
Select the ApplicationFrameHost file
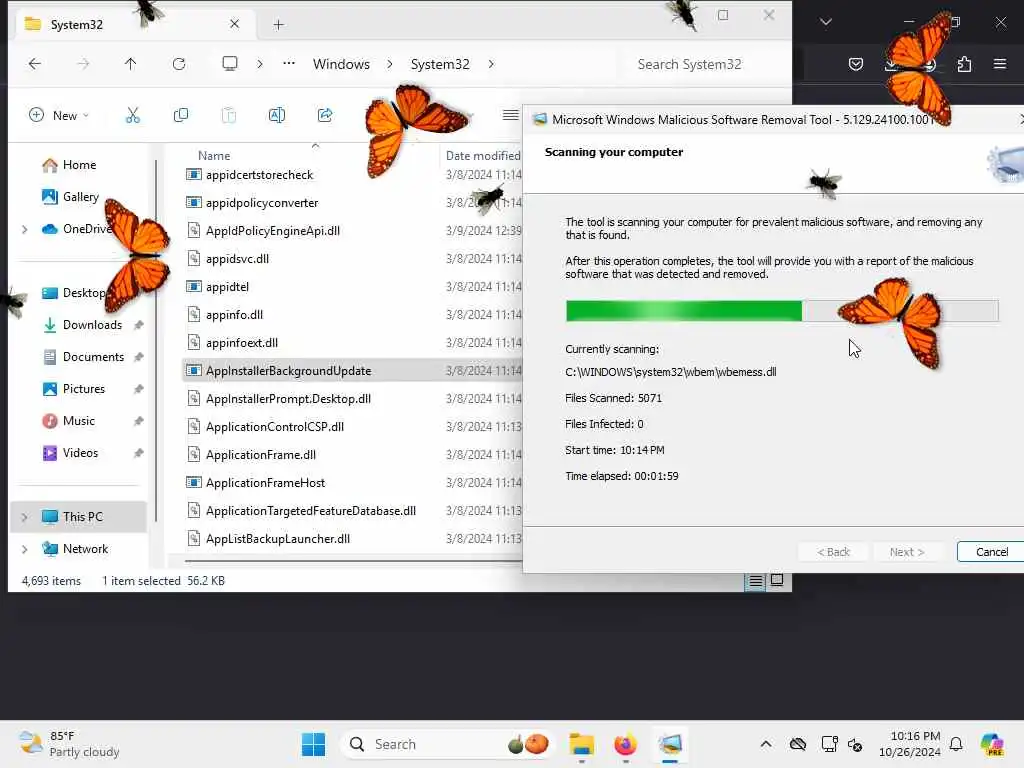tap(265, 483)
